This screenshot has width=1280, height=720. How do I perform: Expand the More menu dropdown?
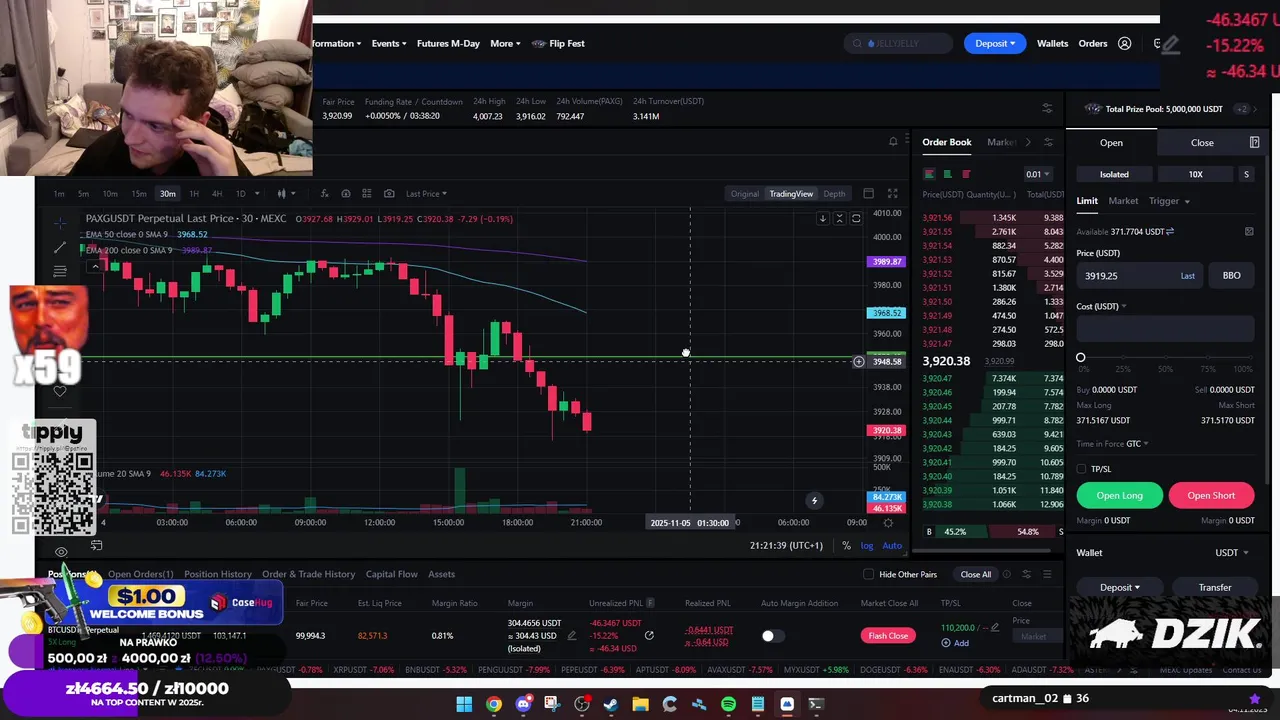pyautogui.click(x=505, y=44)
